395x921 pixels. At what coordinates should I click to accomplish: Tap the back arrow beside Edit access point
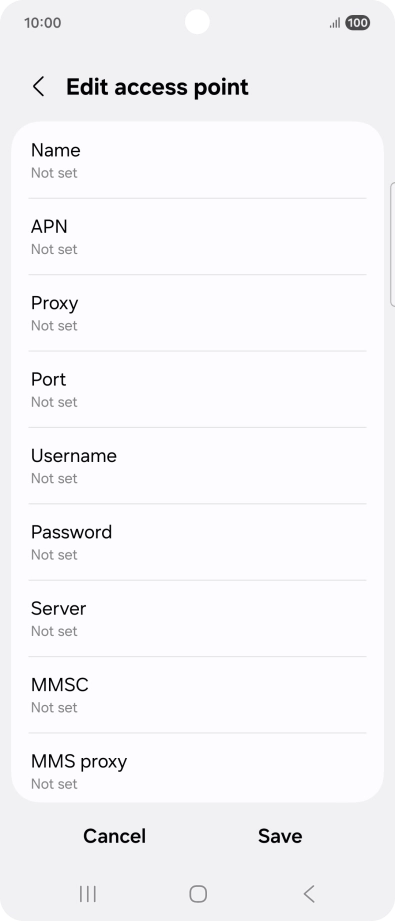click(x=38, y=87)
